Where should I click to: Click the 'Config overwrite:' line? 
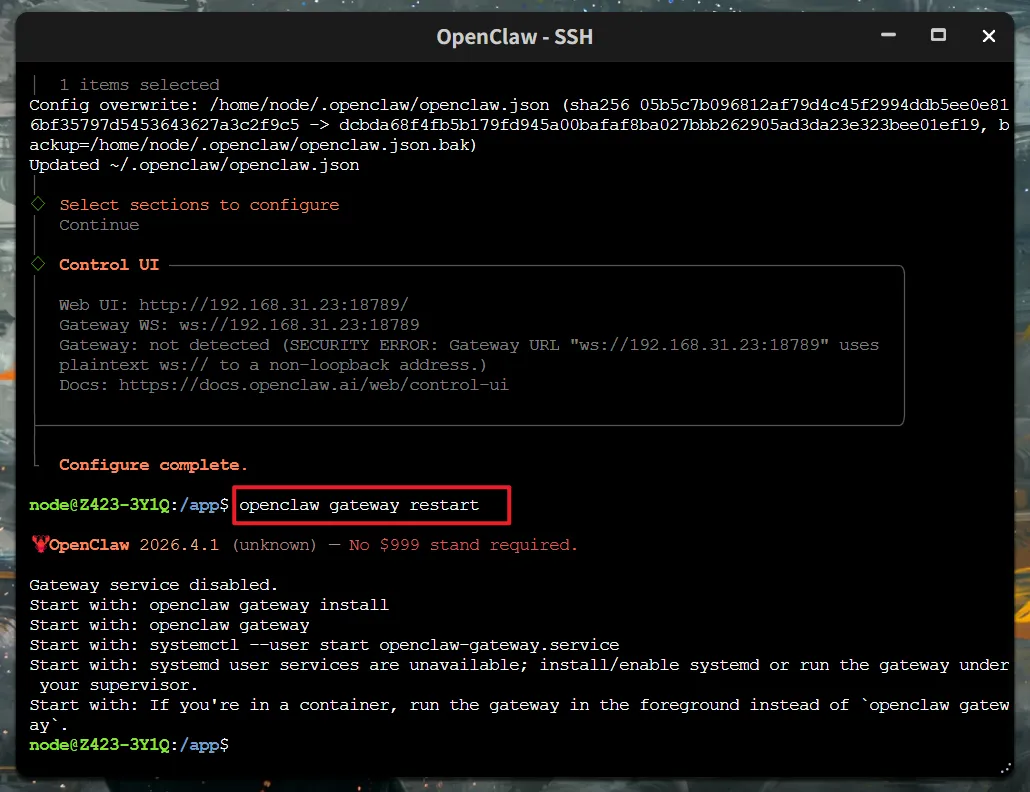[x=519, y=104]
